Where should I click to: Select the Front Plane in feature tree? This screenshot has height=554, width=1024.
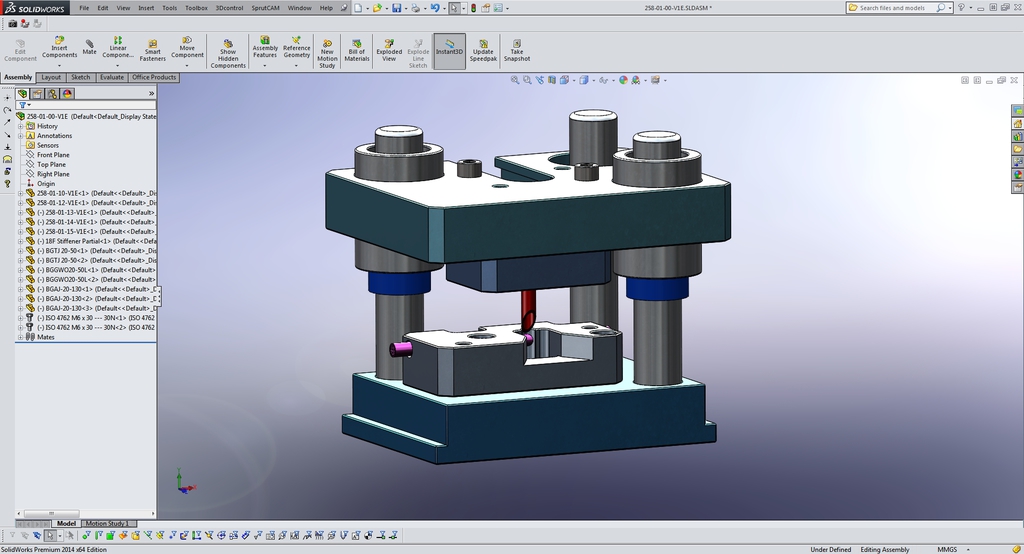pos(53,155)
